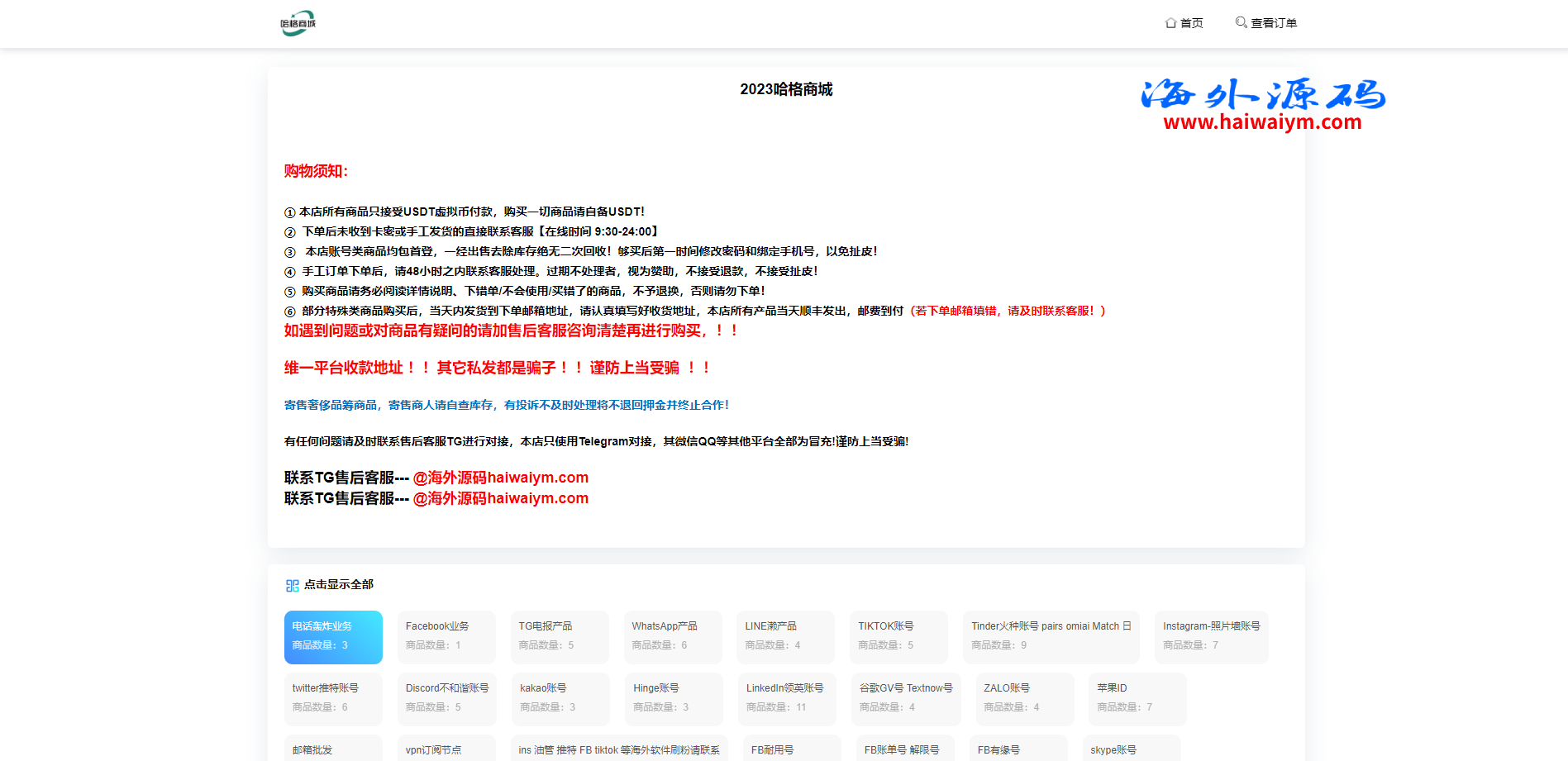Click the first @海外源码haiwaiym.com contact link
1568x761 pixels.
[x=500, y=478]
